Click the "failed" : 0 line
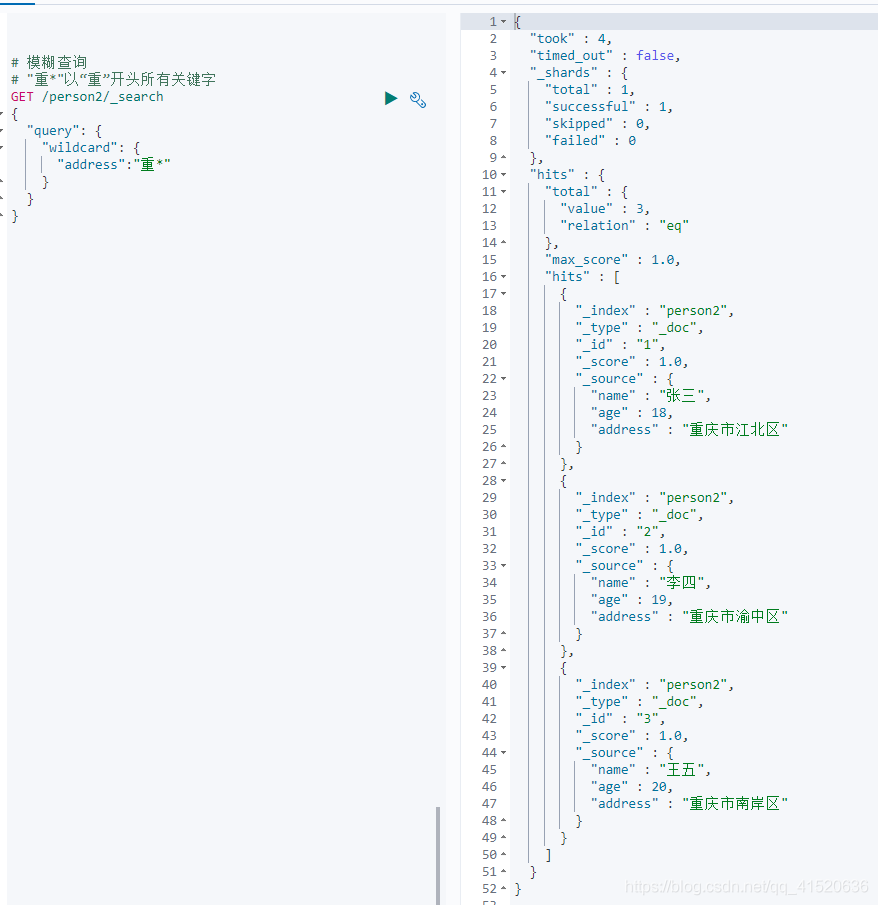 [x=591, y=141]
